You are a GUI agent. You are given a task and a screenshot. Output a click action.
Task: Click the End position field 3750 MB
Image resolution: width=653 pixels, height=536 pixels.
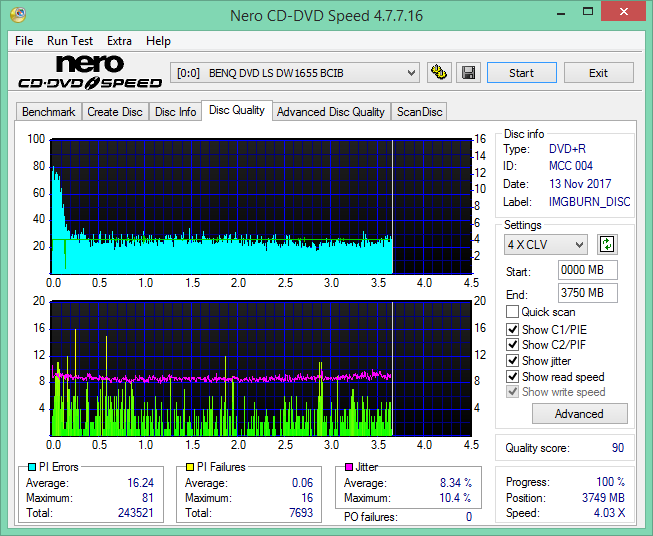(587, 293)
